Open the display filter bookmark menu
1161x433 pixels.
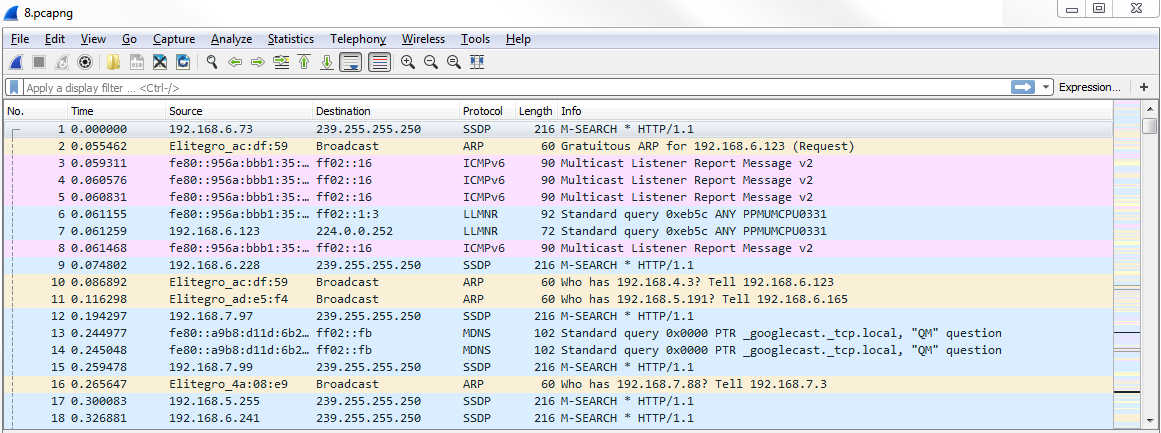15,88
